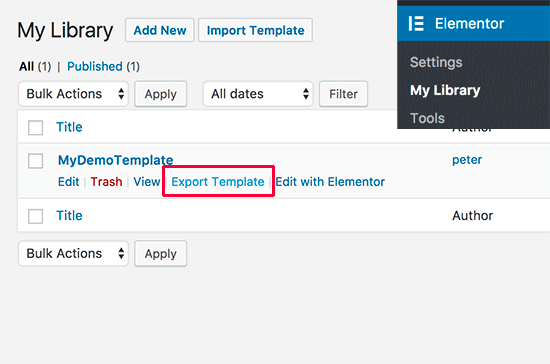The height and width of the screenshot is (364, 550).
Task: Open the Tools submenu item
Action: [427, 118]
